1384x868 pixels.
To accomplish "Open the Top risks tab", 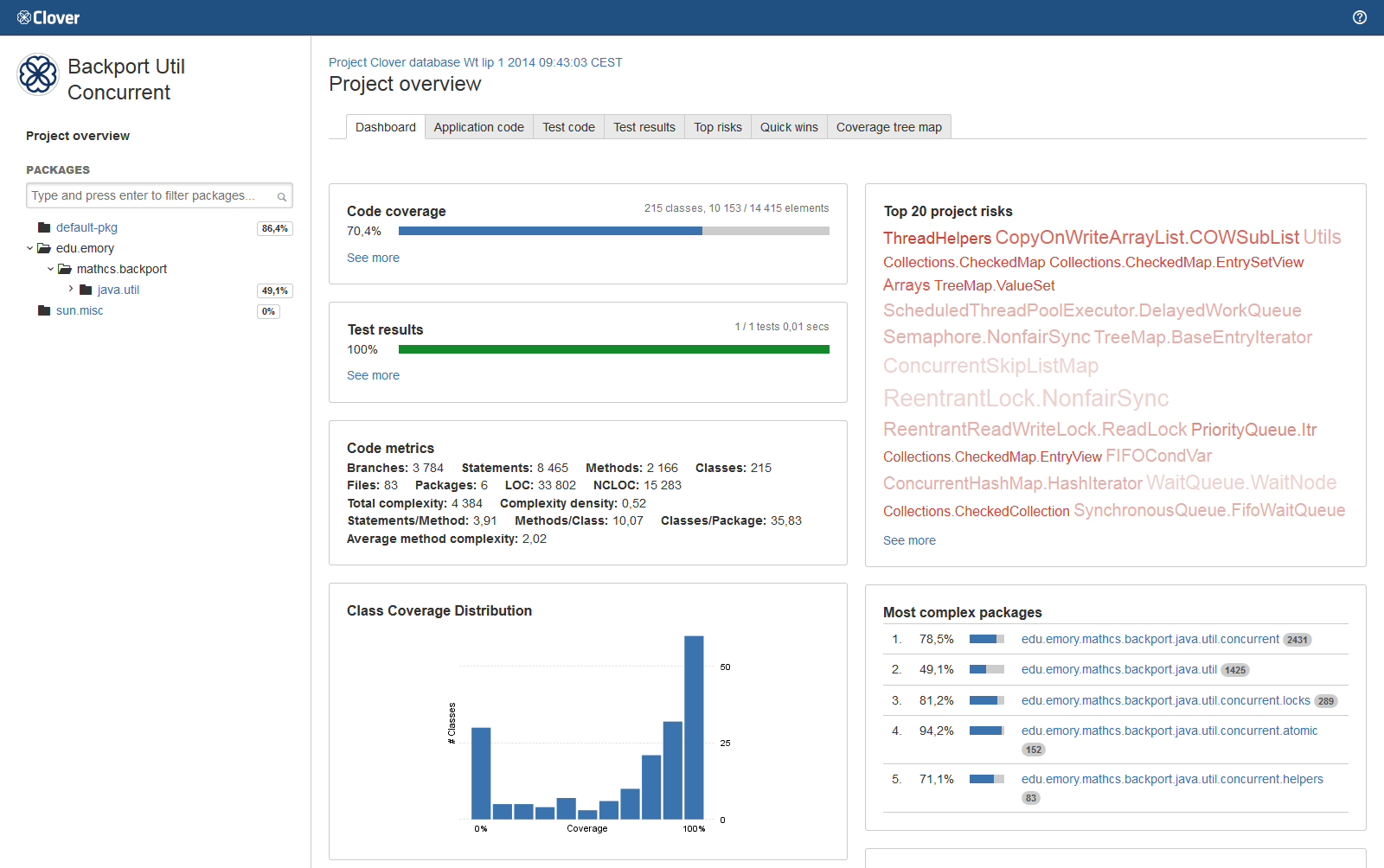I will (717, 127).
